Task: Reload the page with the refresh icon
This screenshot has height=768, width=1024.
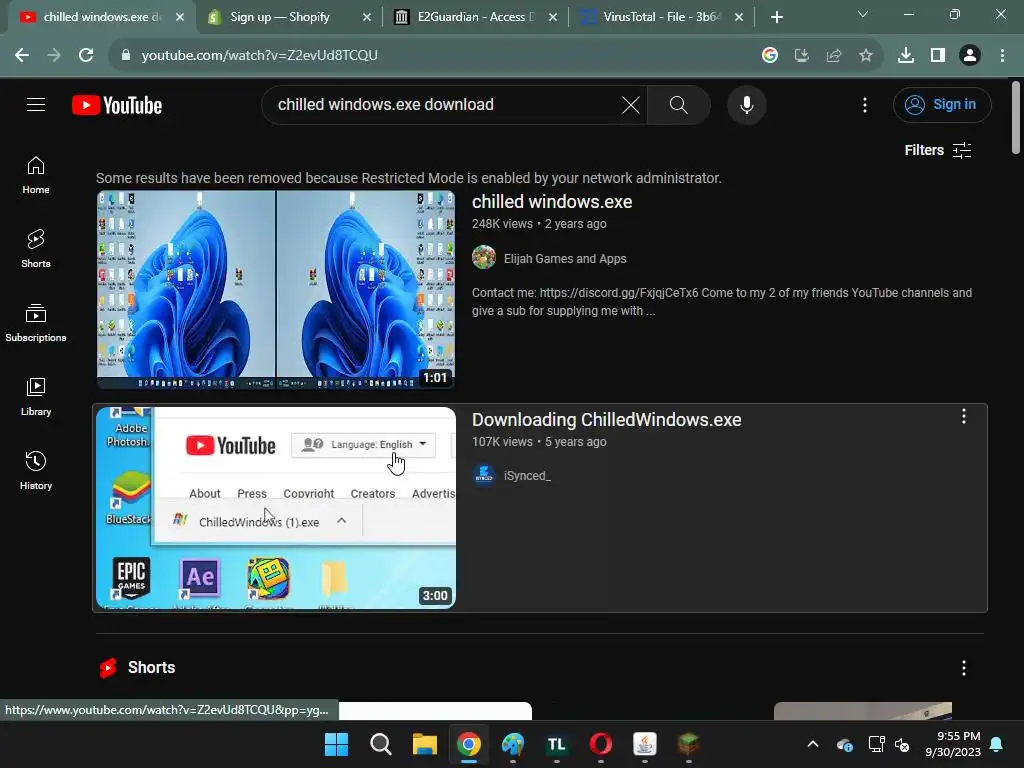Action: [86, 55]
